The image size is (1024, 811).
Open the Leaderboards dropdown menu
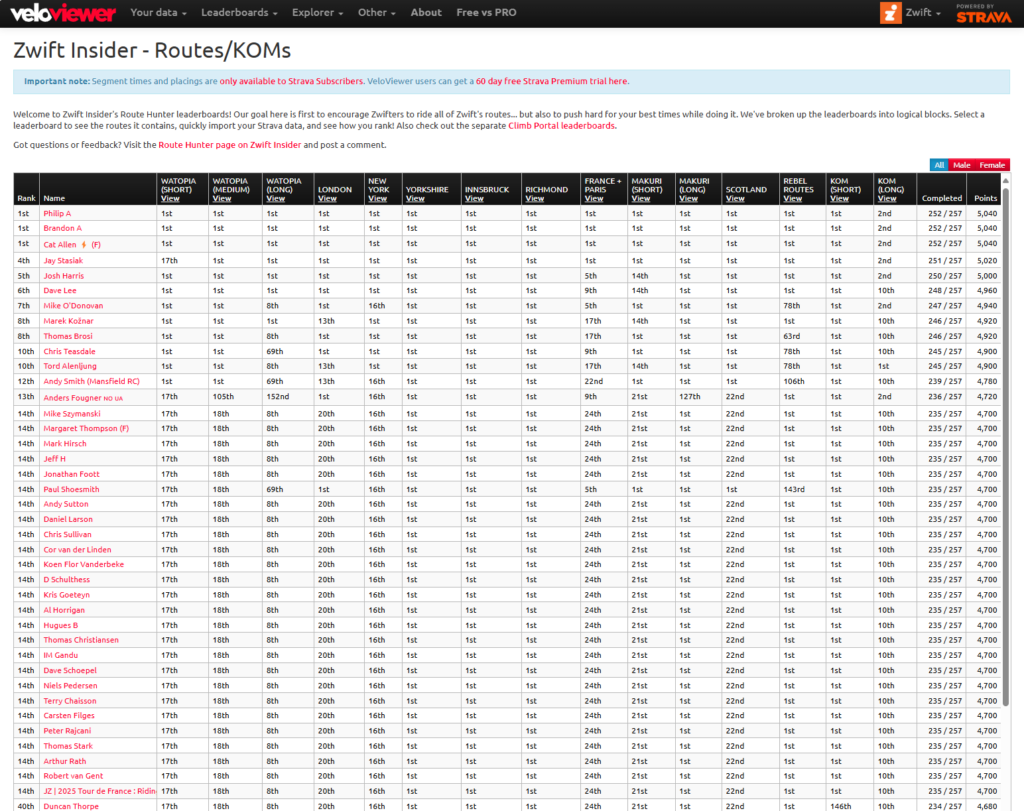pos(239,12)
